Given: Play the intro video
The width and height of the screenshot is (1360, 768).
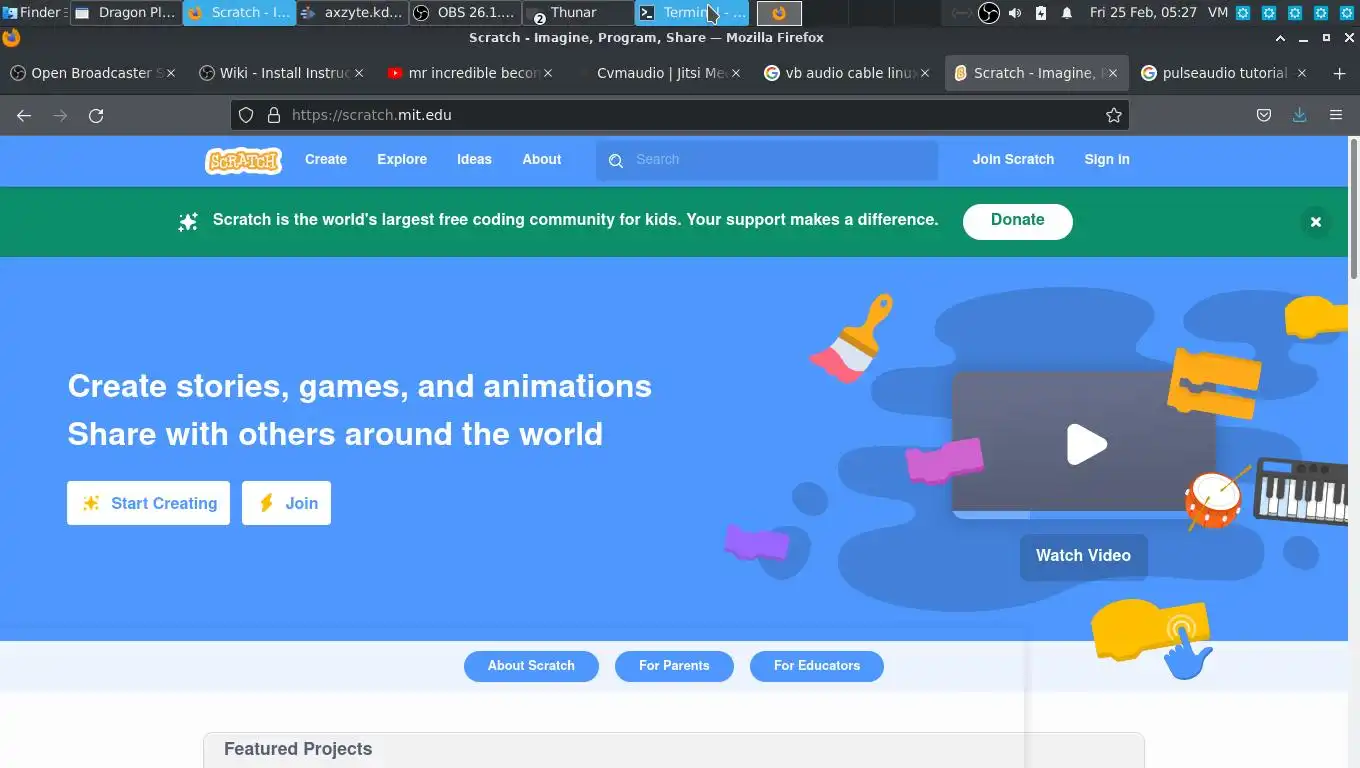Looking at the screenshot, I should pyautogui.click(x=1086, y=444).
